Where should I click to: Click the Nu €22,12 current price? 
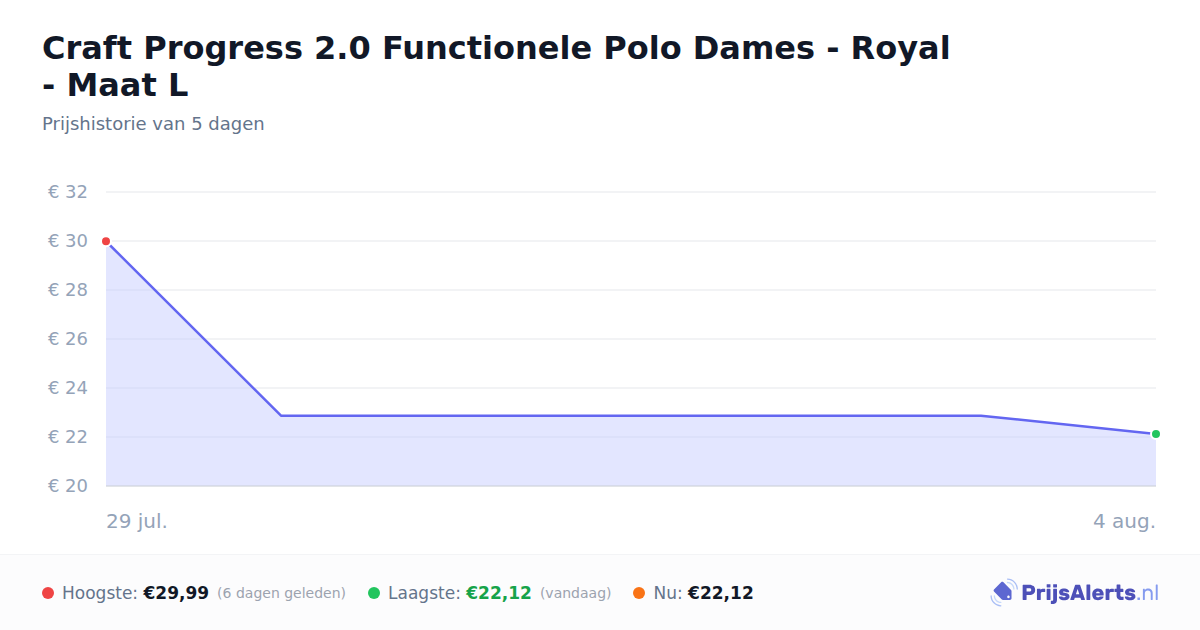click(704, 593)
